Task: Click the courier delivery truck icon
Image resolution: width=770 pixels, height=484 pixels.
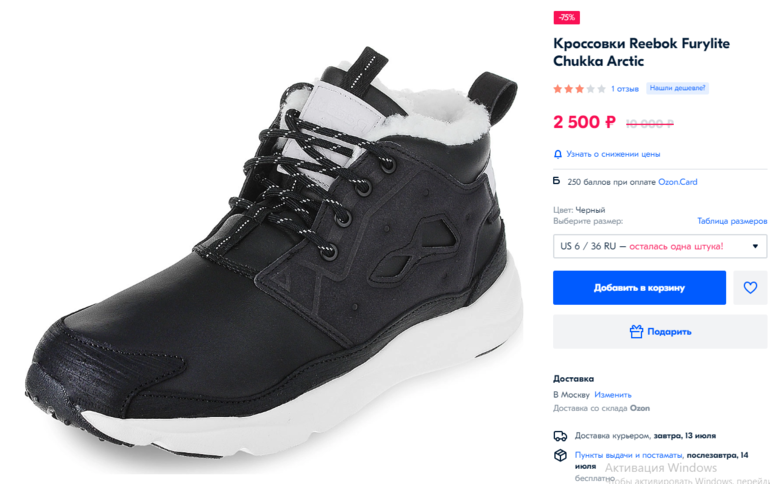Action: [x=560, y=436]
